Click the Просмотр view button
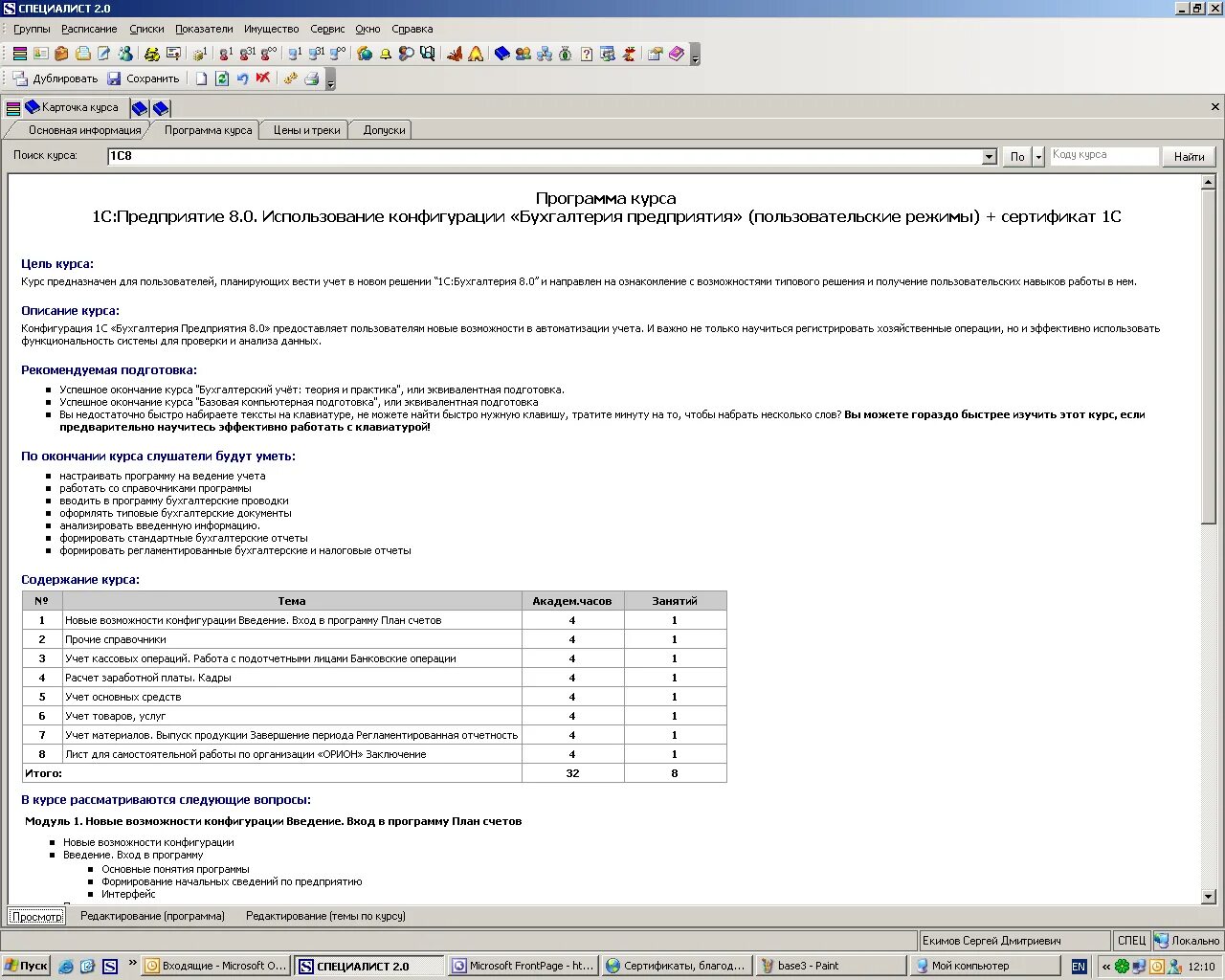This screenshot has height=980, width=1225. click(x=37, y=916)
